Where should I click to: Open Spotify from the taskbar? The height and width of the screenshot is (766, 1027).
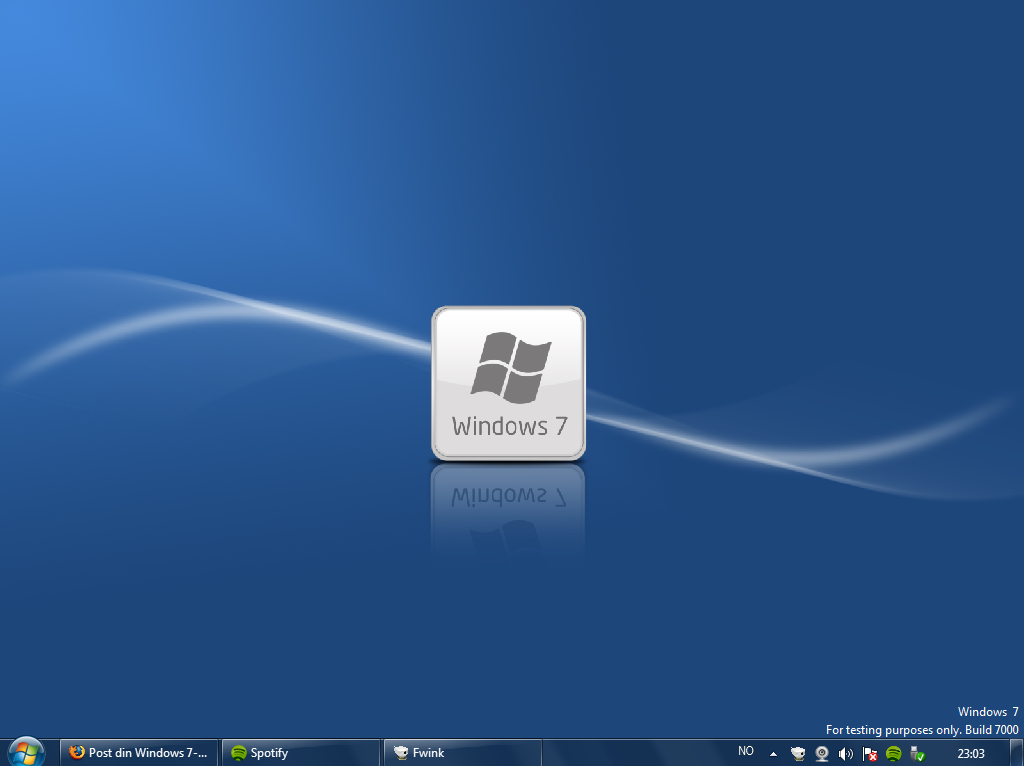[x=301, y=753]
